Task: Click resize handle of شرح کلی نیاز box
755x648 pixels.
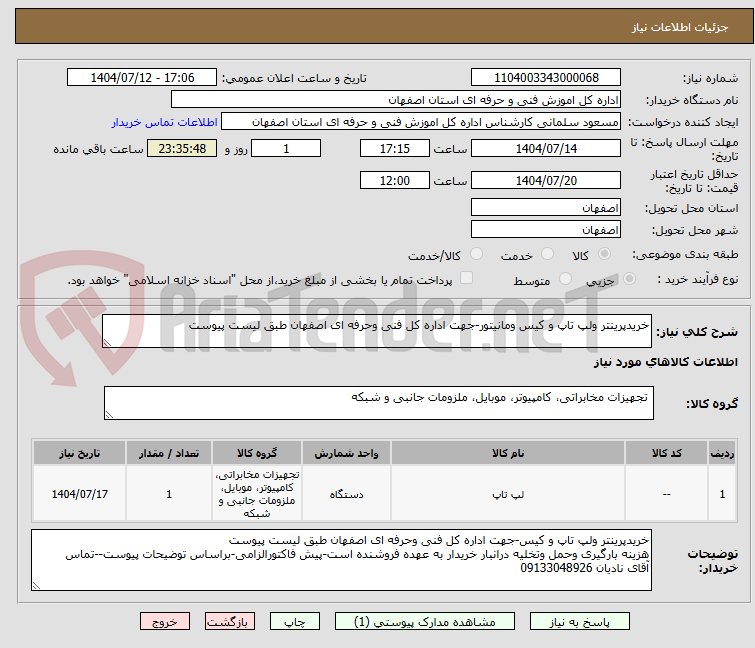Action: point(107,342)
